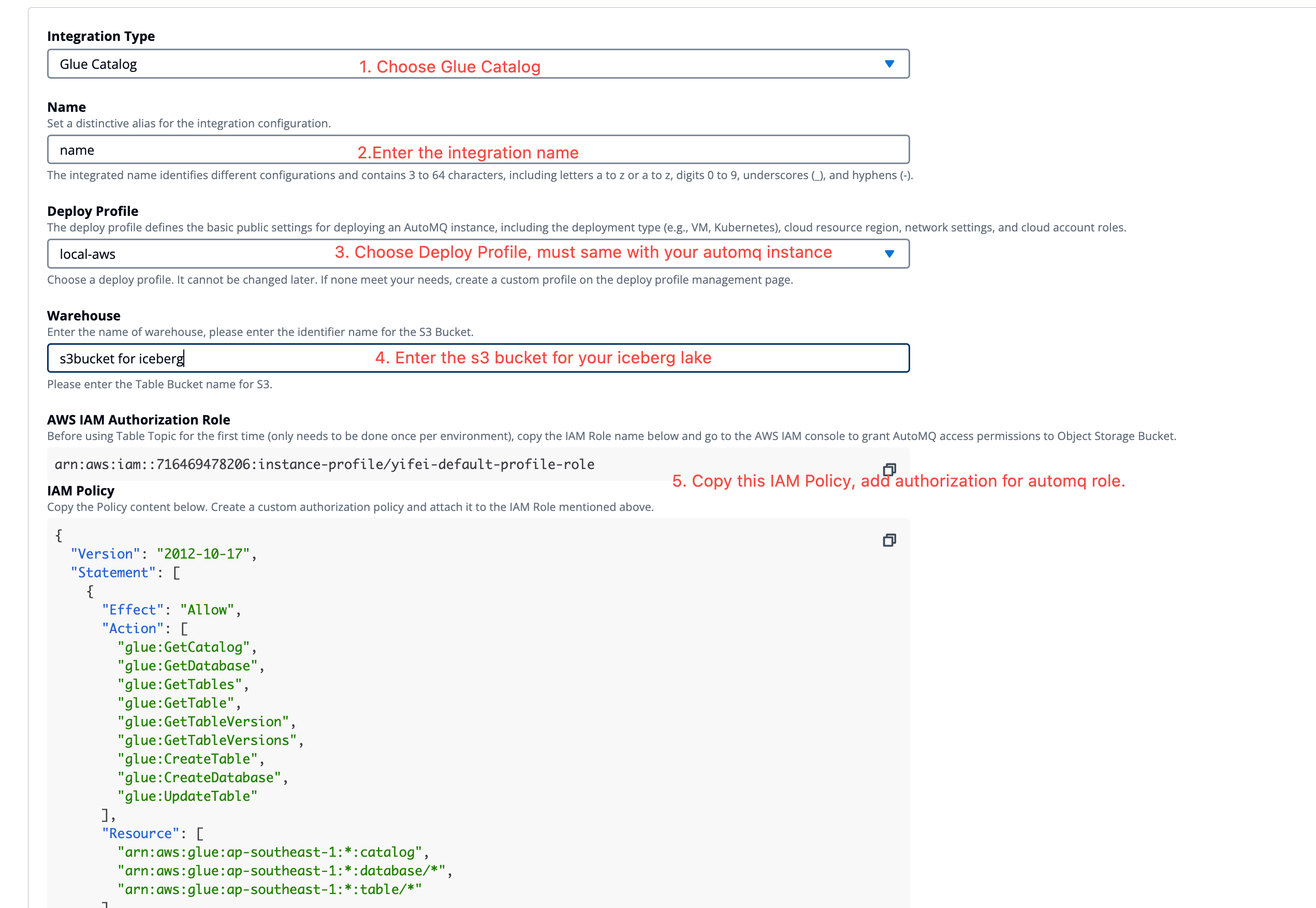This screenshot has height=908, width=1316.
Task: Click the 'Warehouse' heading label
Action: pos(84,316)
